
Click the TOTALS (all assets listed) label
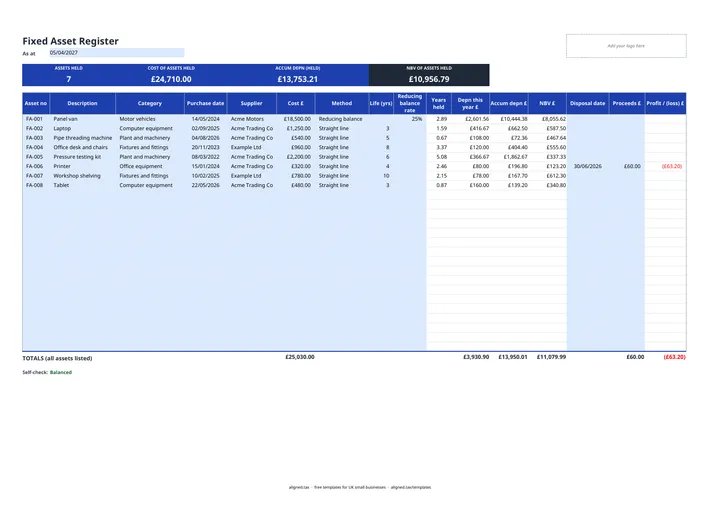pyautogui.click(x=57, y=358)
